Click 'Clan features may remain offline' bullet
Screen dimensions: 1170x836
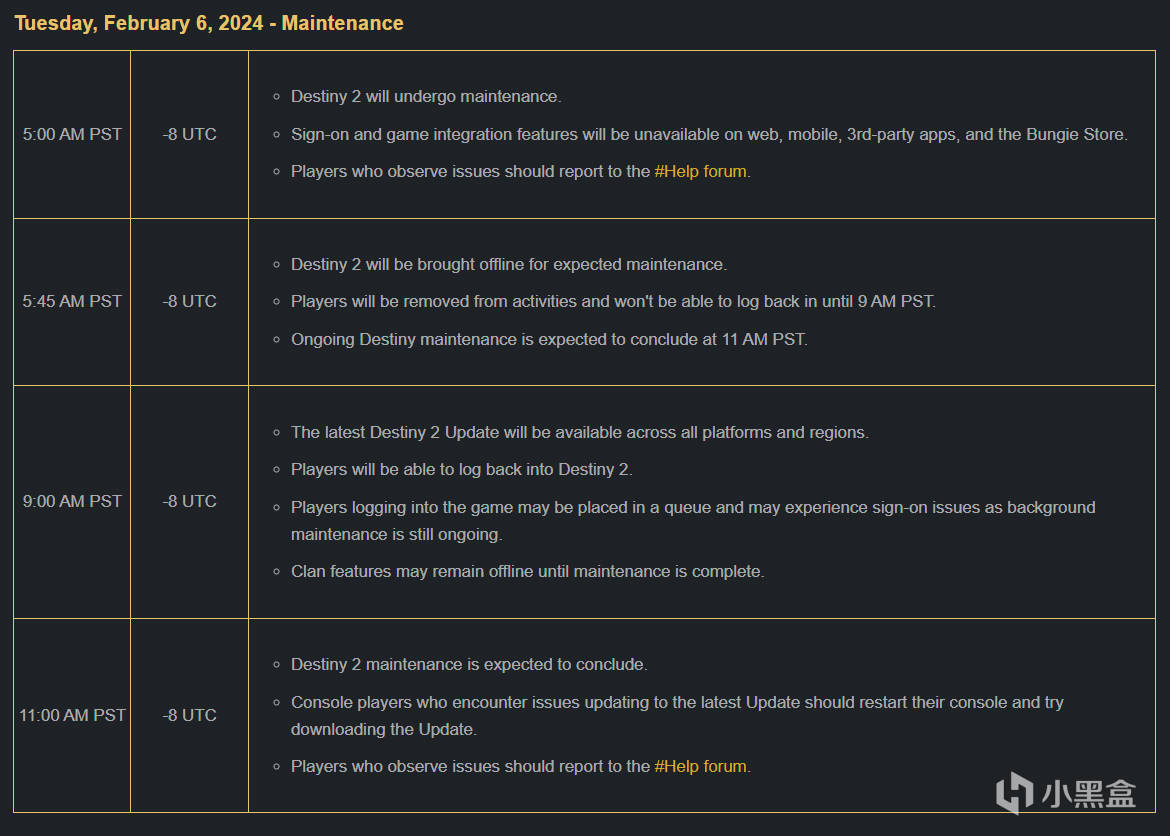(x=528, y=572)
